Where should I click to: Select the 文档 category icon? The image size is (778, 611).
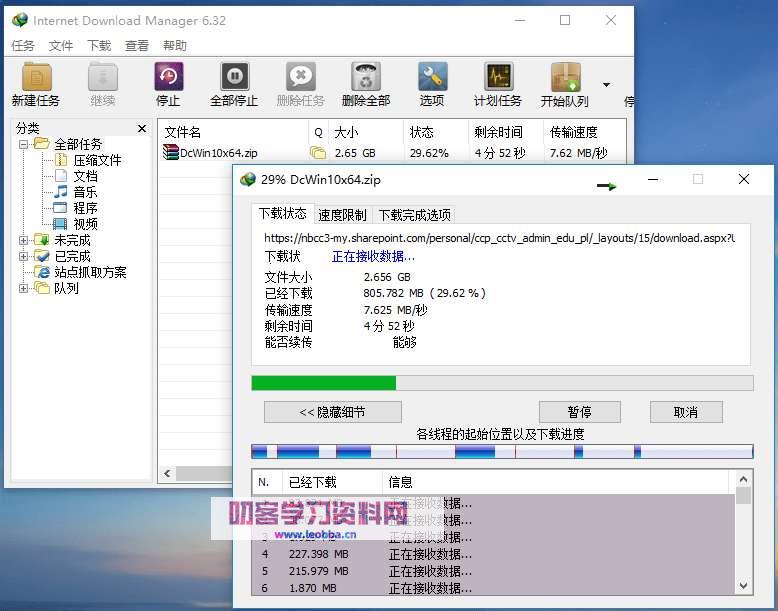(x=61, y=176)
